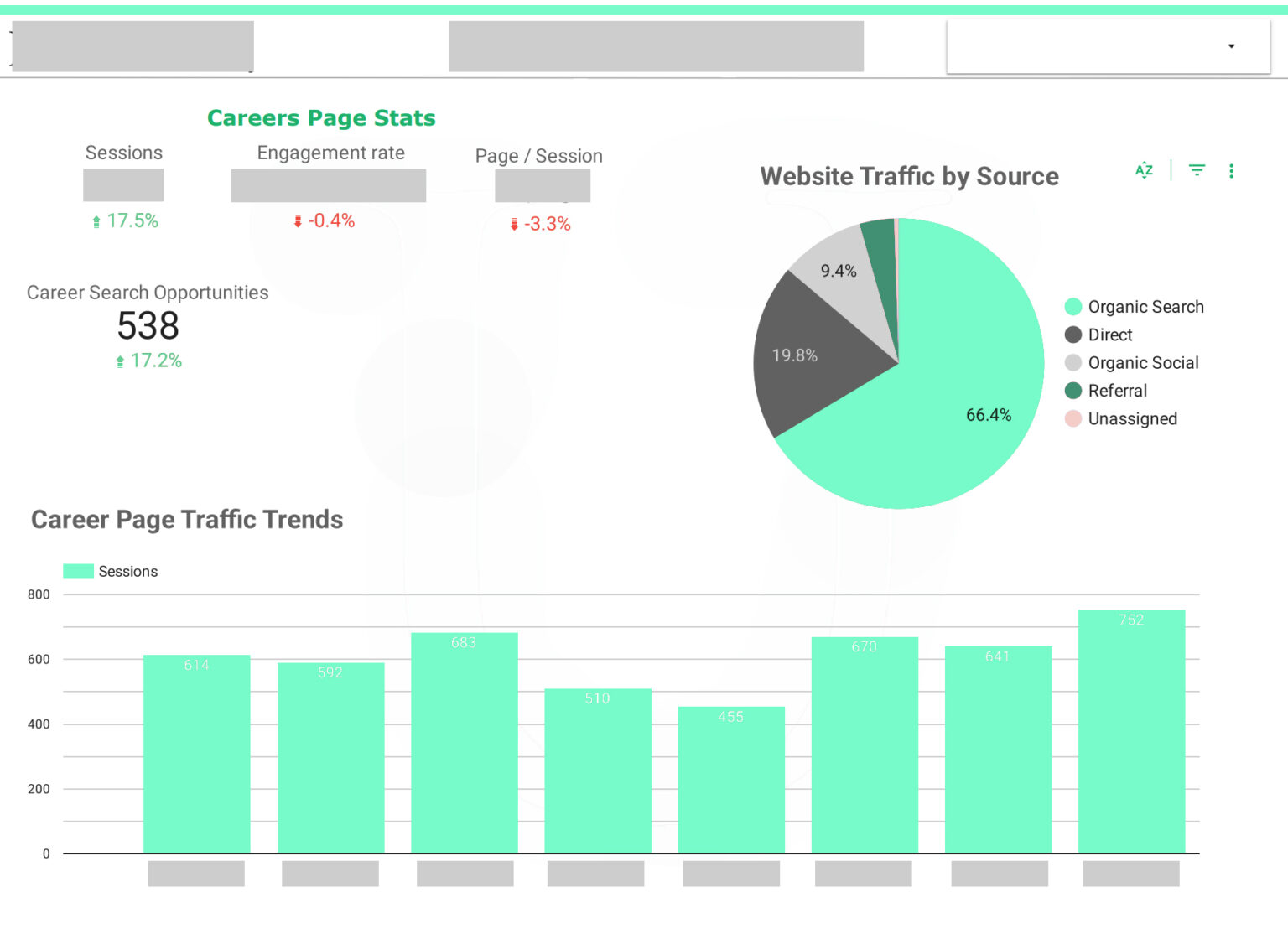1288x939 pixels.
Task: Click the bar labeled 683
Action: click(465, 743)
